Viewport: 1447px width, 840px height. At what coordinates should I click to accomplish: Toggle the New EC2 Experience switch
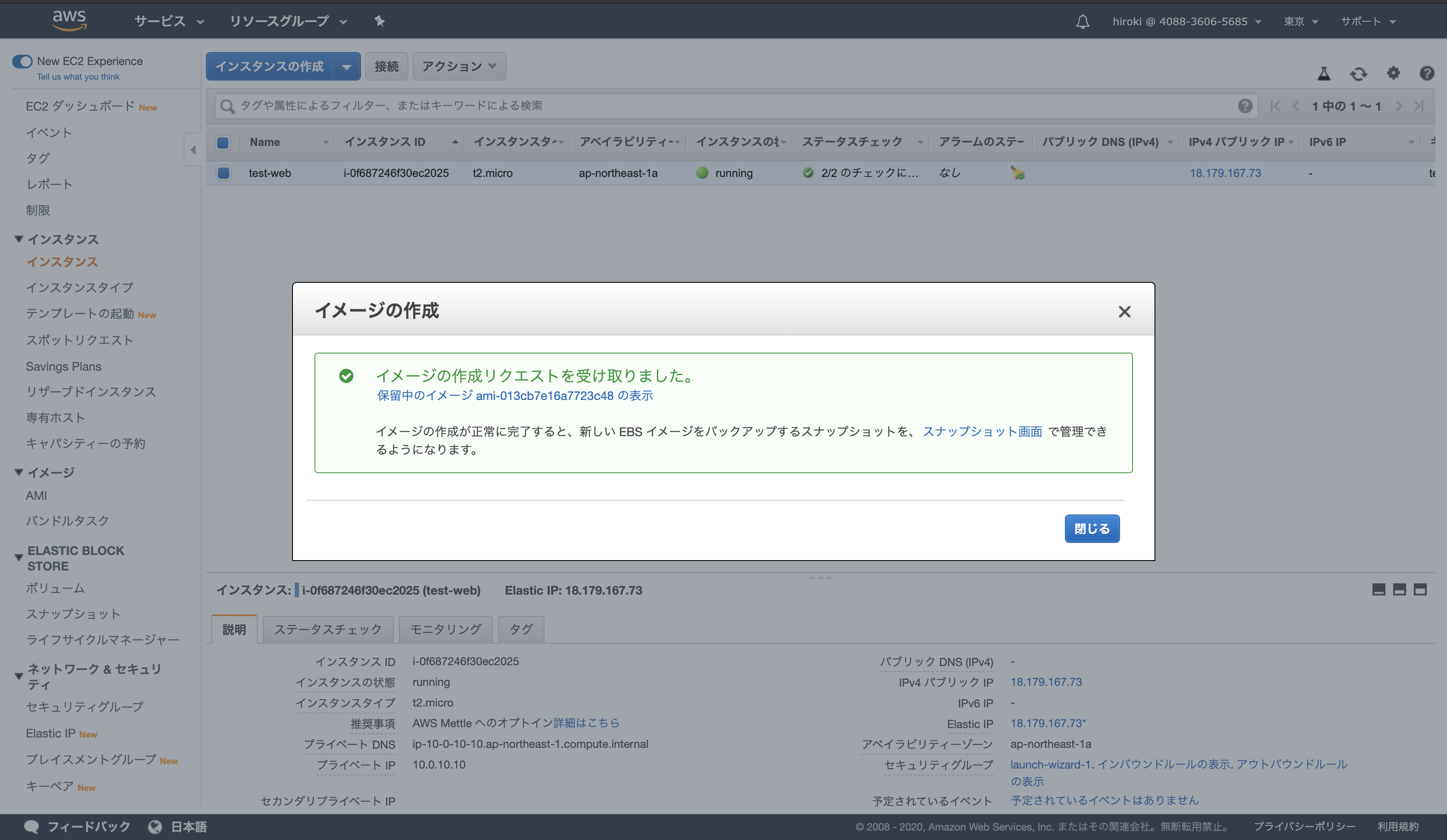point(22,61)
